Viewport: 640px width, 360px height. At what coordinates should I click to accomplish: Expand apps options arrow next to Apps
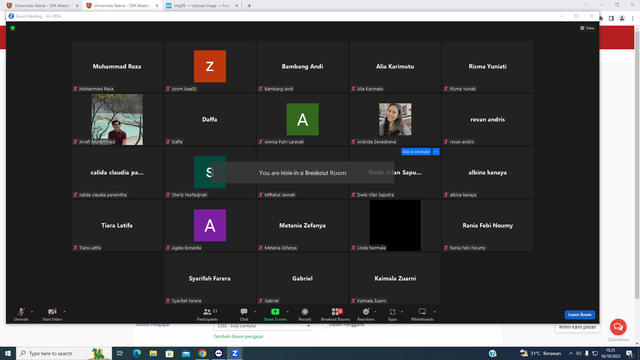(402, 312)
